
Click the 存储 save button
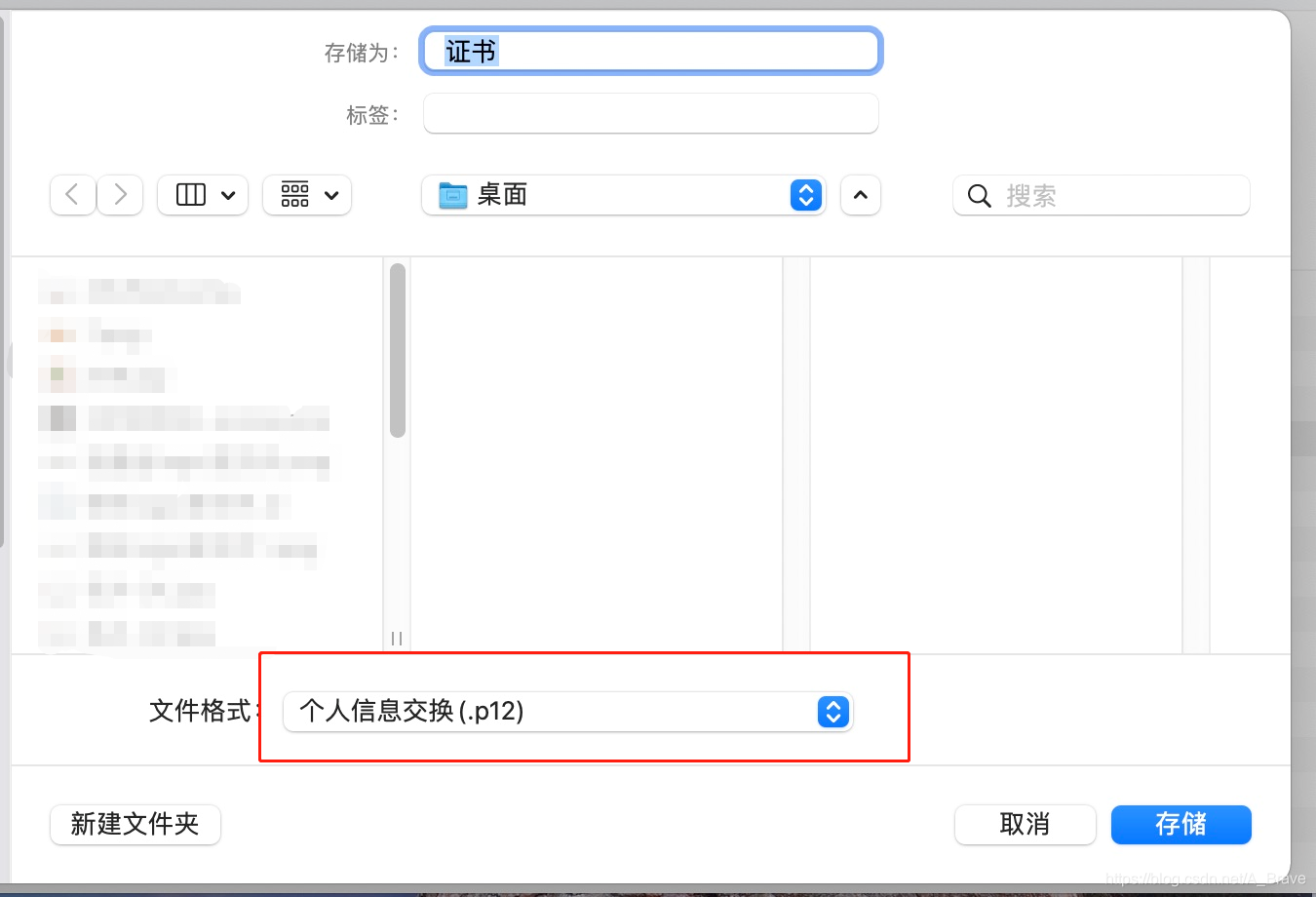click(1181, 825)
